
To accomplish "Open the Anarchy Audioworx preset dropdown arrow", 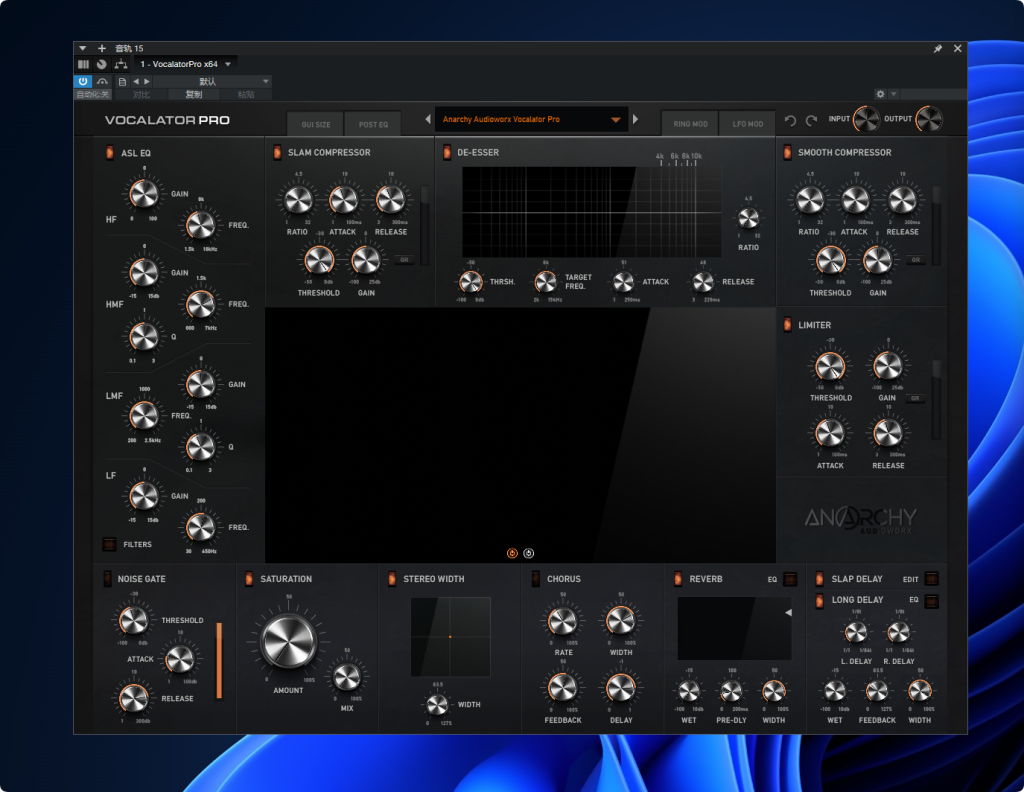I will pyautogui.click(x=615, y=119).
